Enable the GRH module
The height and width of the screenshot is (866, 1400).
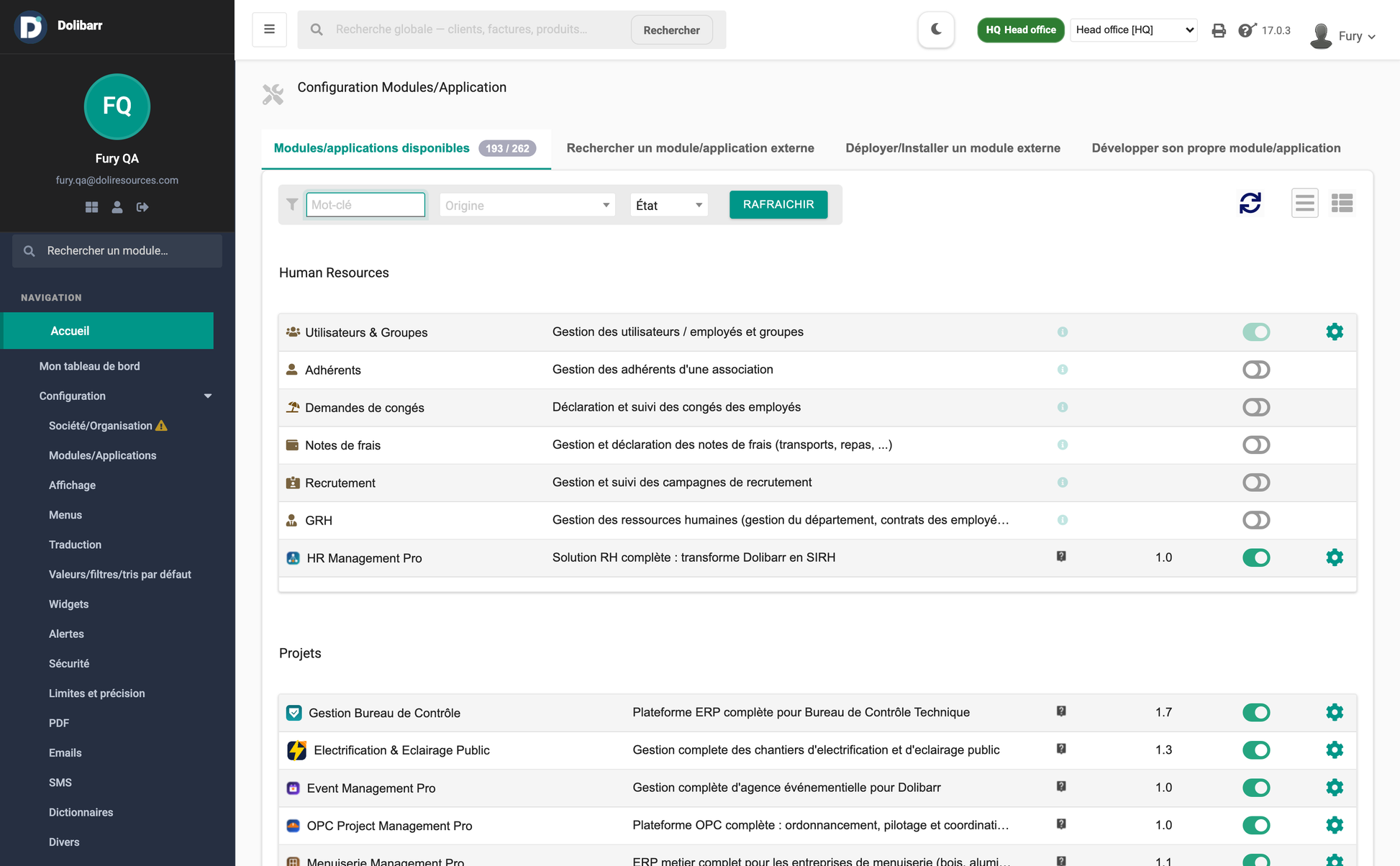coord(1256,520)
